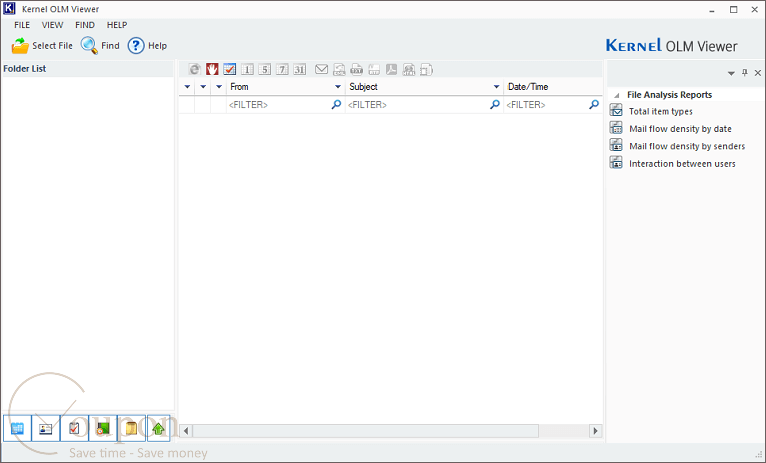Image resolution: width=766 pixels, height=463 pixels.
Task: Open Help via question mark icon
Action: 136,45
